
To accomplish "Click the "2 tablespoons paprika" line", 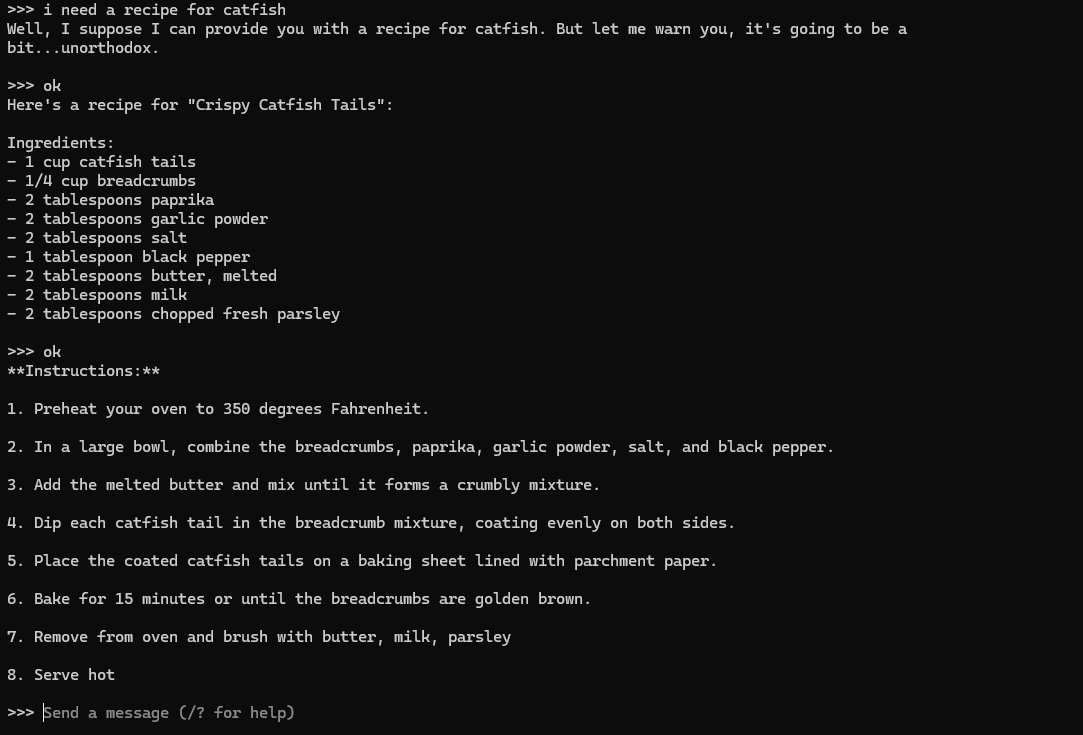I will point(111,200).
